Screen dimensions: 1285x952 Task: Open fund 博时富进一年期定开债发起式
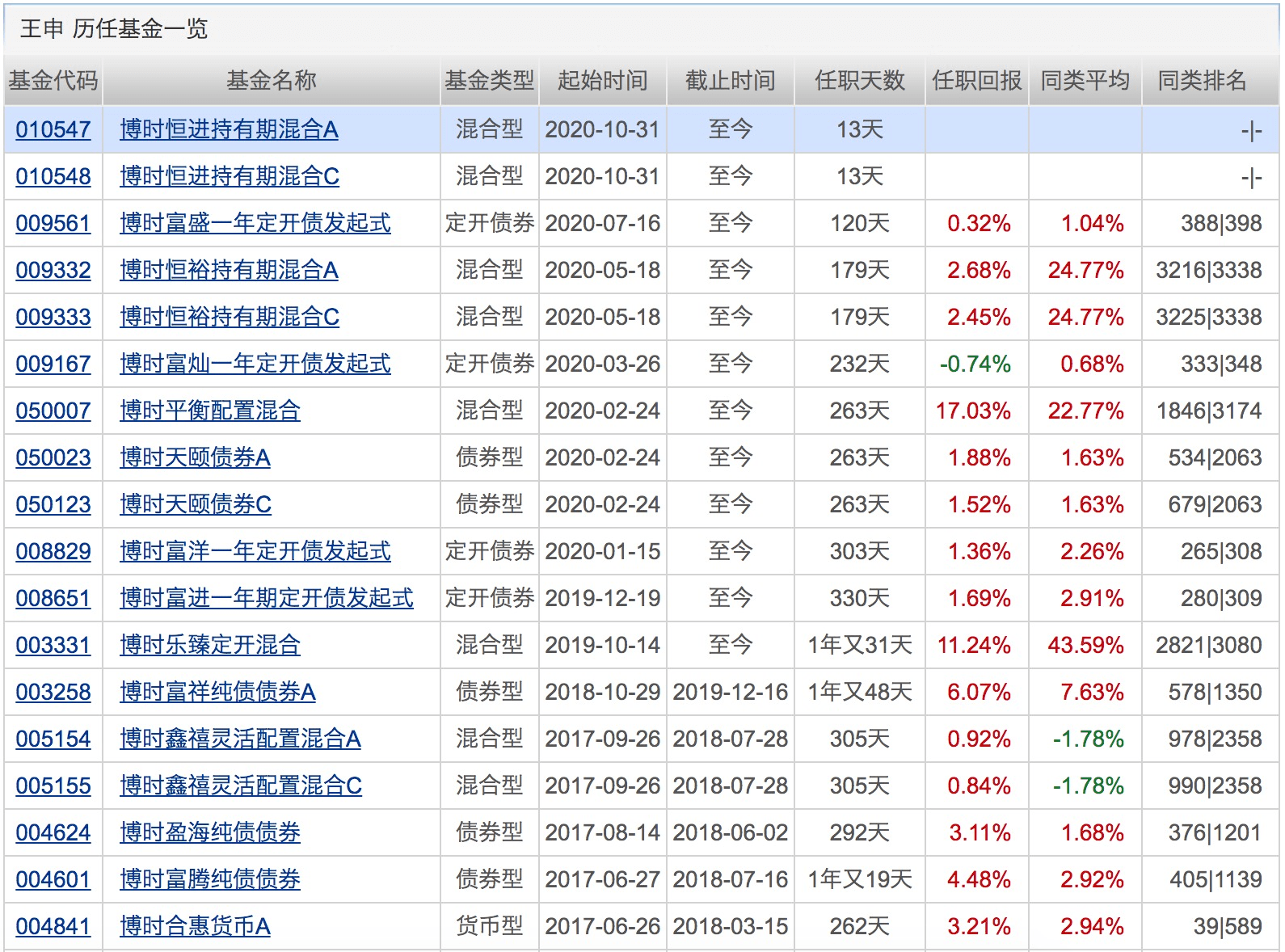pos(267,598)
